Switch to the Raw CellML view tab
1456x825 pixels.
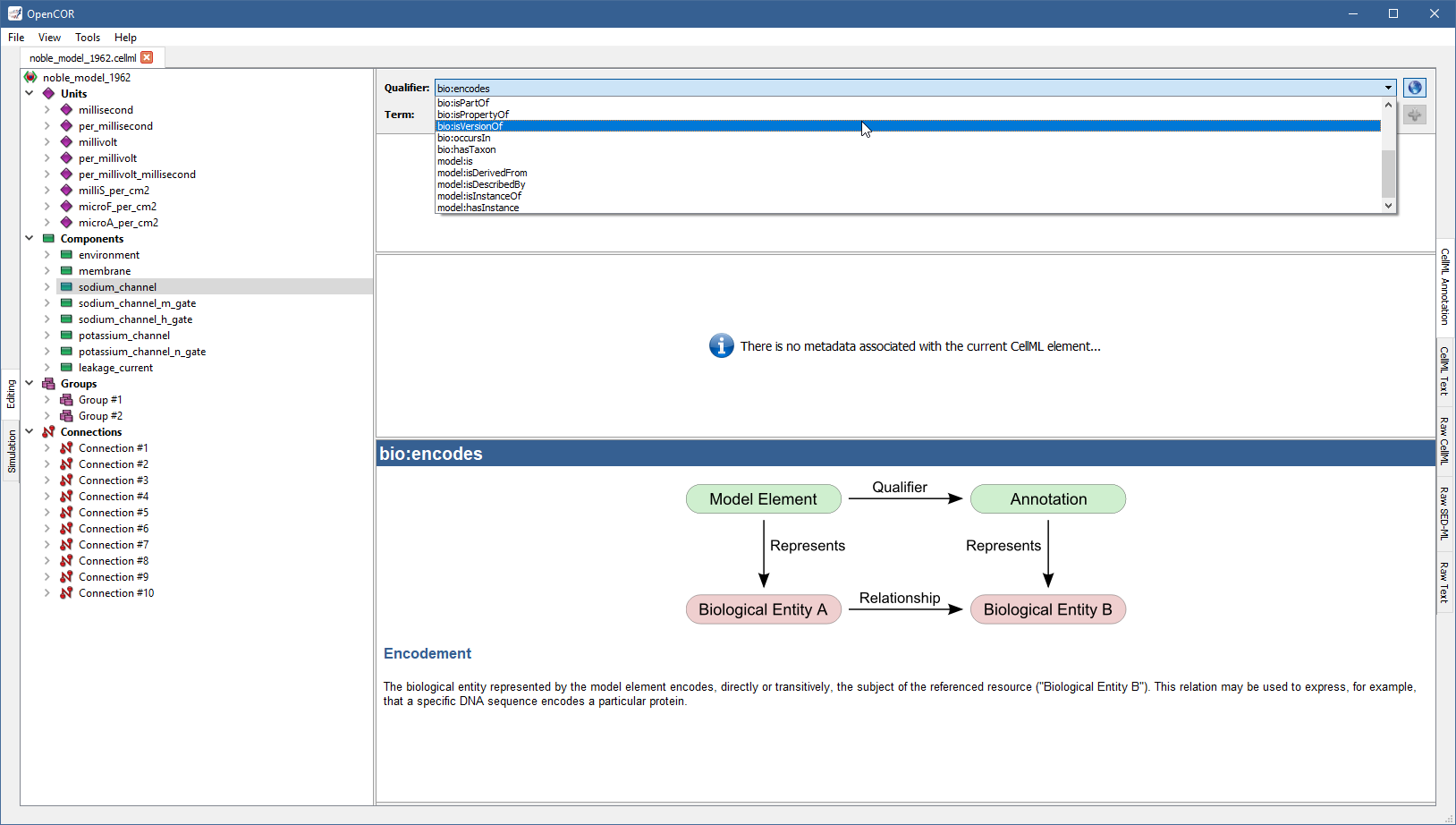tap(1444, 440)
